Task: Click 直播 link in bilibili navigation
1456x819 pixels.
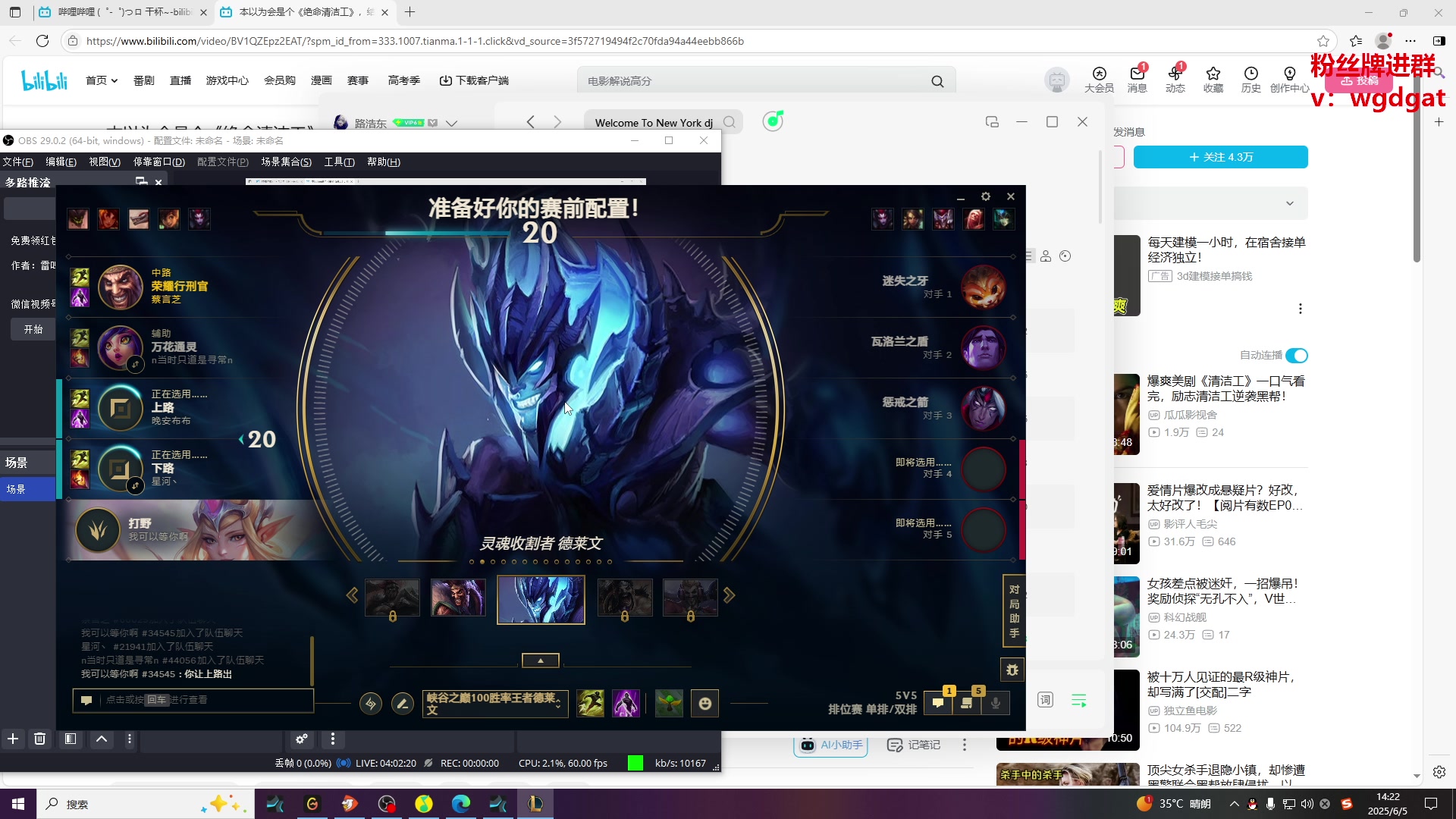Action: click(180, 80)
